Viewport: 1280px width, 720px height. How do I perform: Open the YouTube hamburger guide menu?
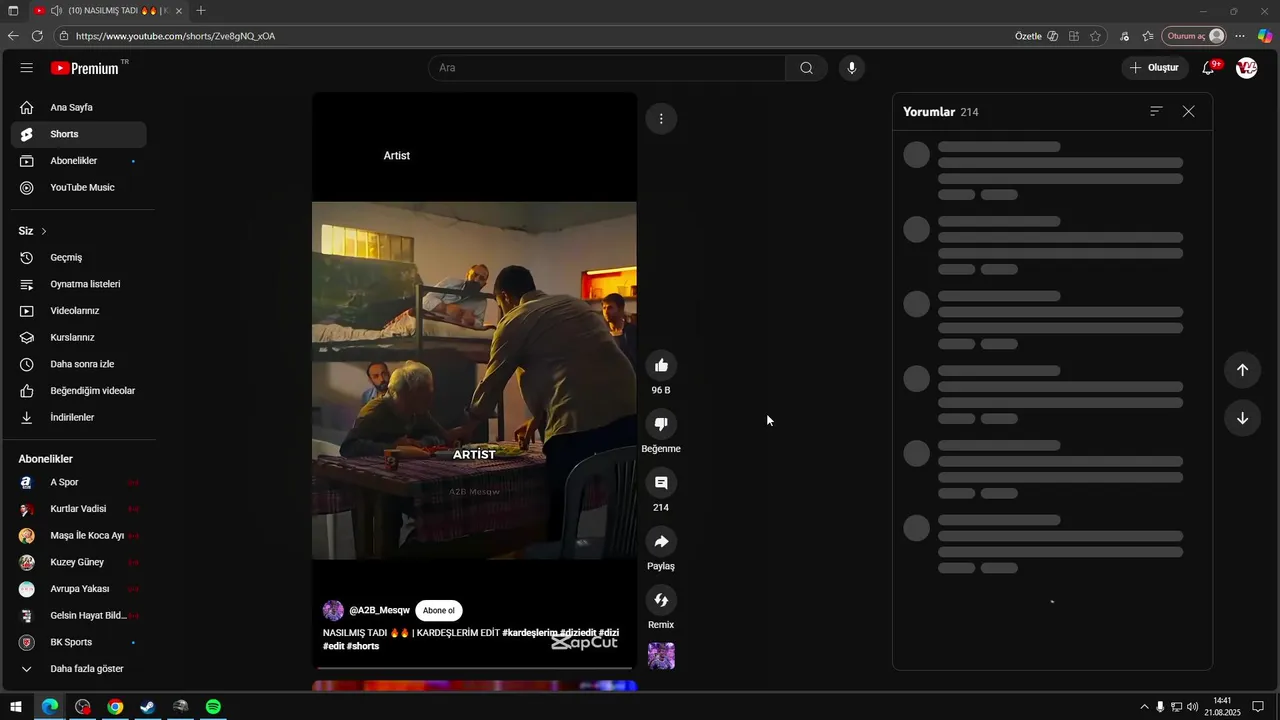27,68
